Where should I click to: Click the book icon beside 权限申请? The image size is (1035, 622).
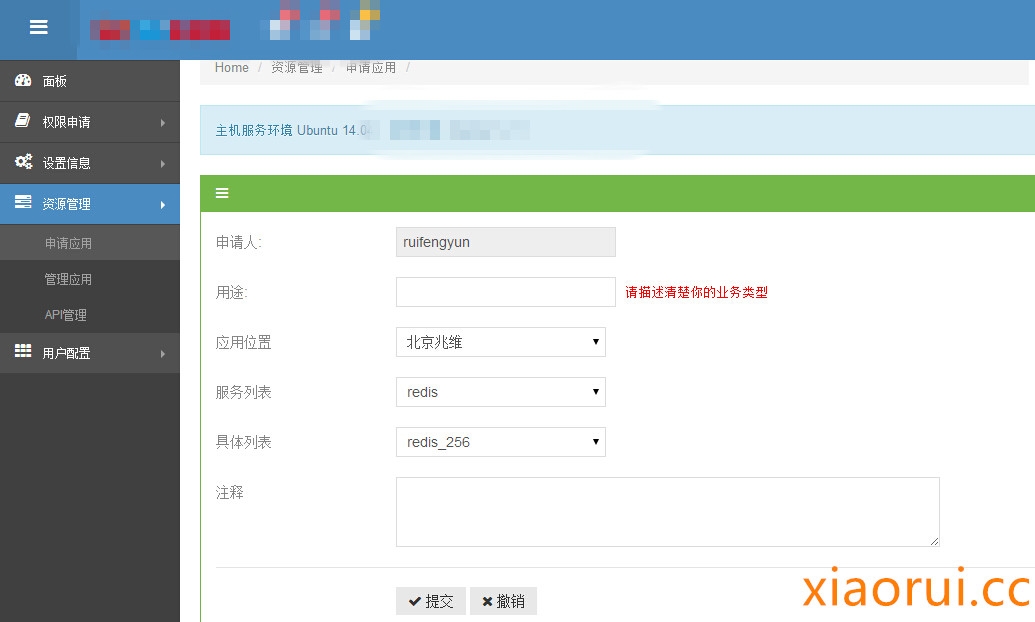tap(23, 121)
